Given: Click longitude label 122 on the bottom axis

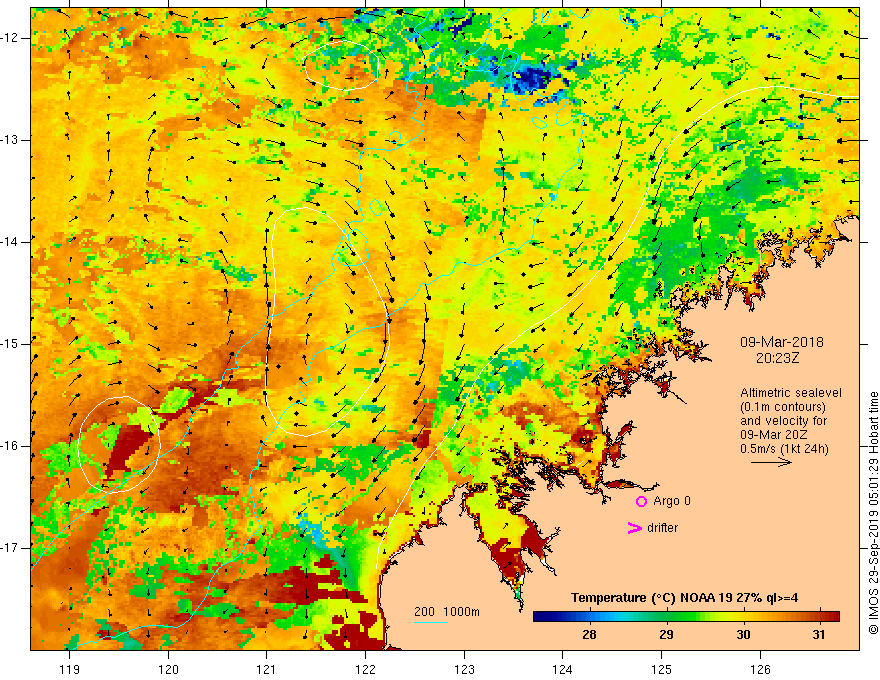Looking at the screenshot, I should [x=365, y=669].
